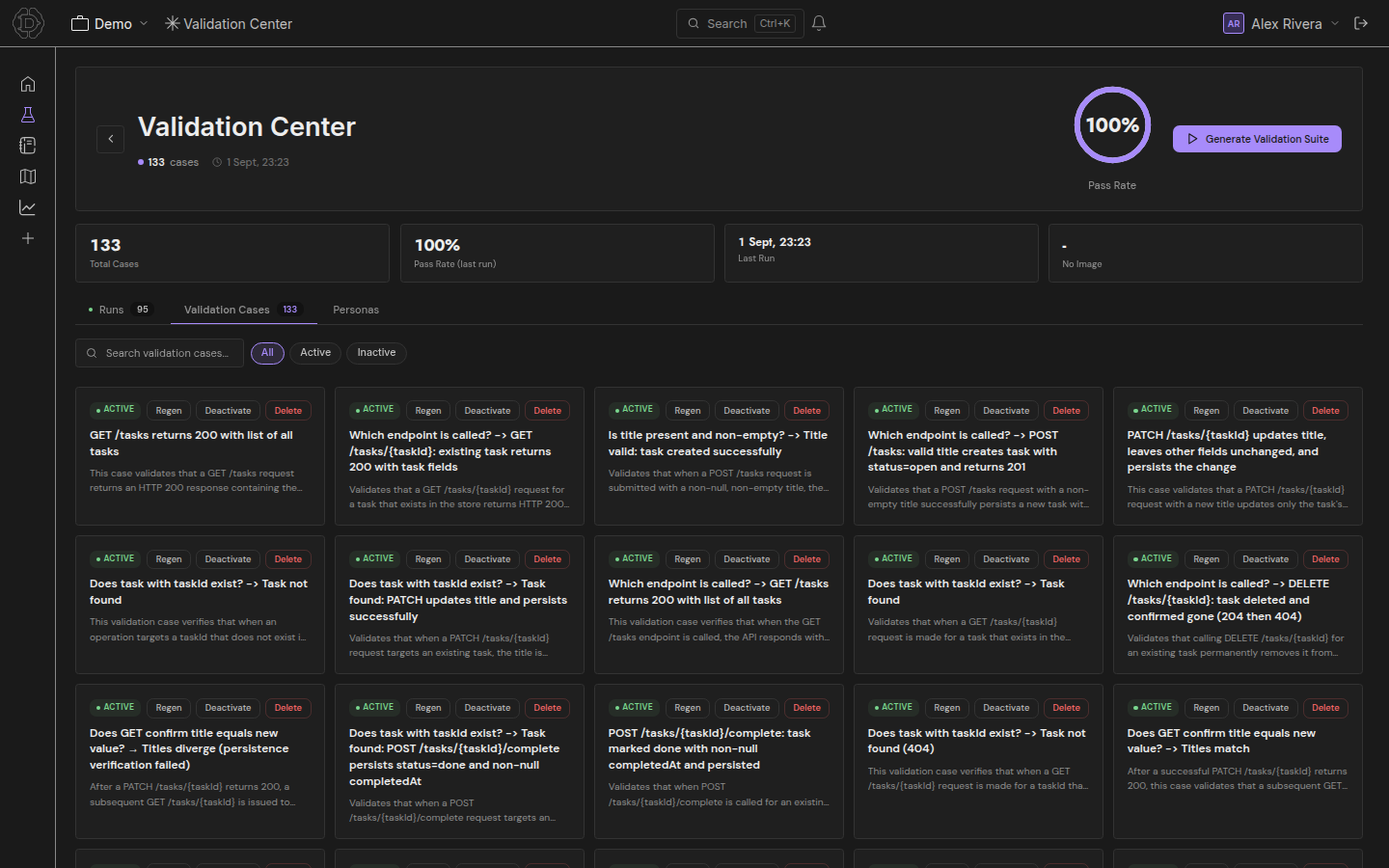
Task: Select the Validation Cases tab
Action: 242,310
